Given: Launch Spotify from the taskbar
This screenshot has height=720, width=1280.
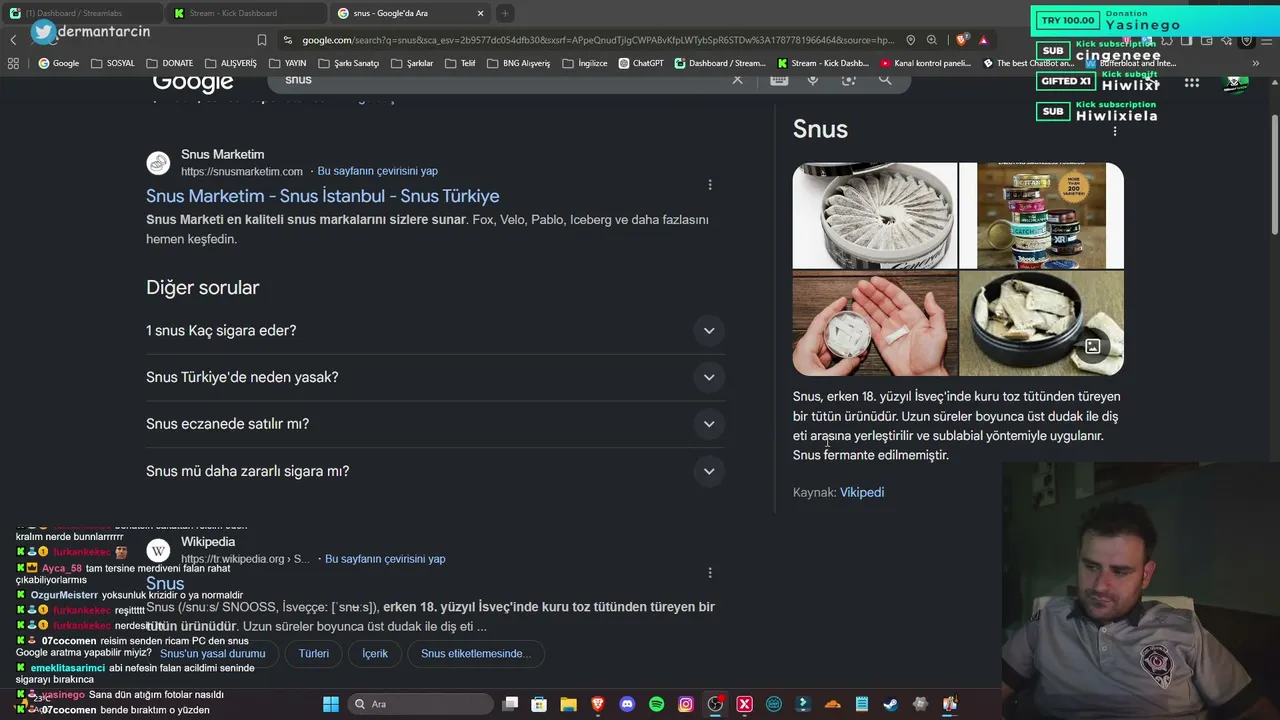Looking at the screenshot, I should click(657, 704).
